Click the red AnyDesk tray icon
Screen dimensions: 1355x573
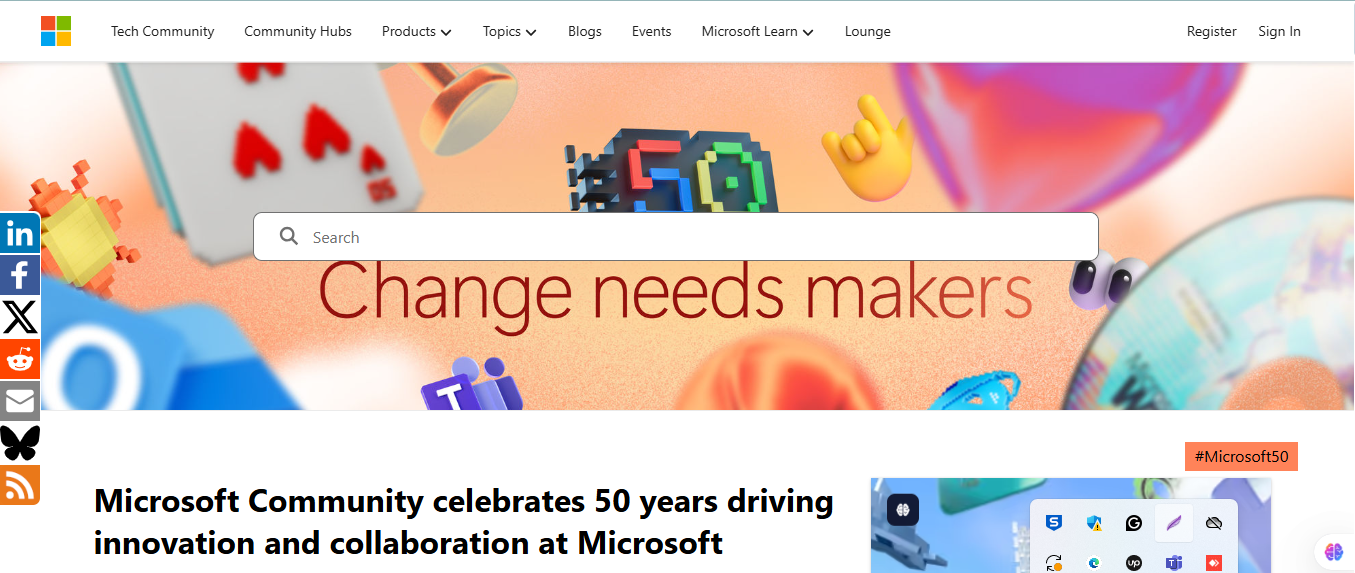tap(1214, 563)
